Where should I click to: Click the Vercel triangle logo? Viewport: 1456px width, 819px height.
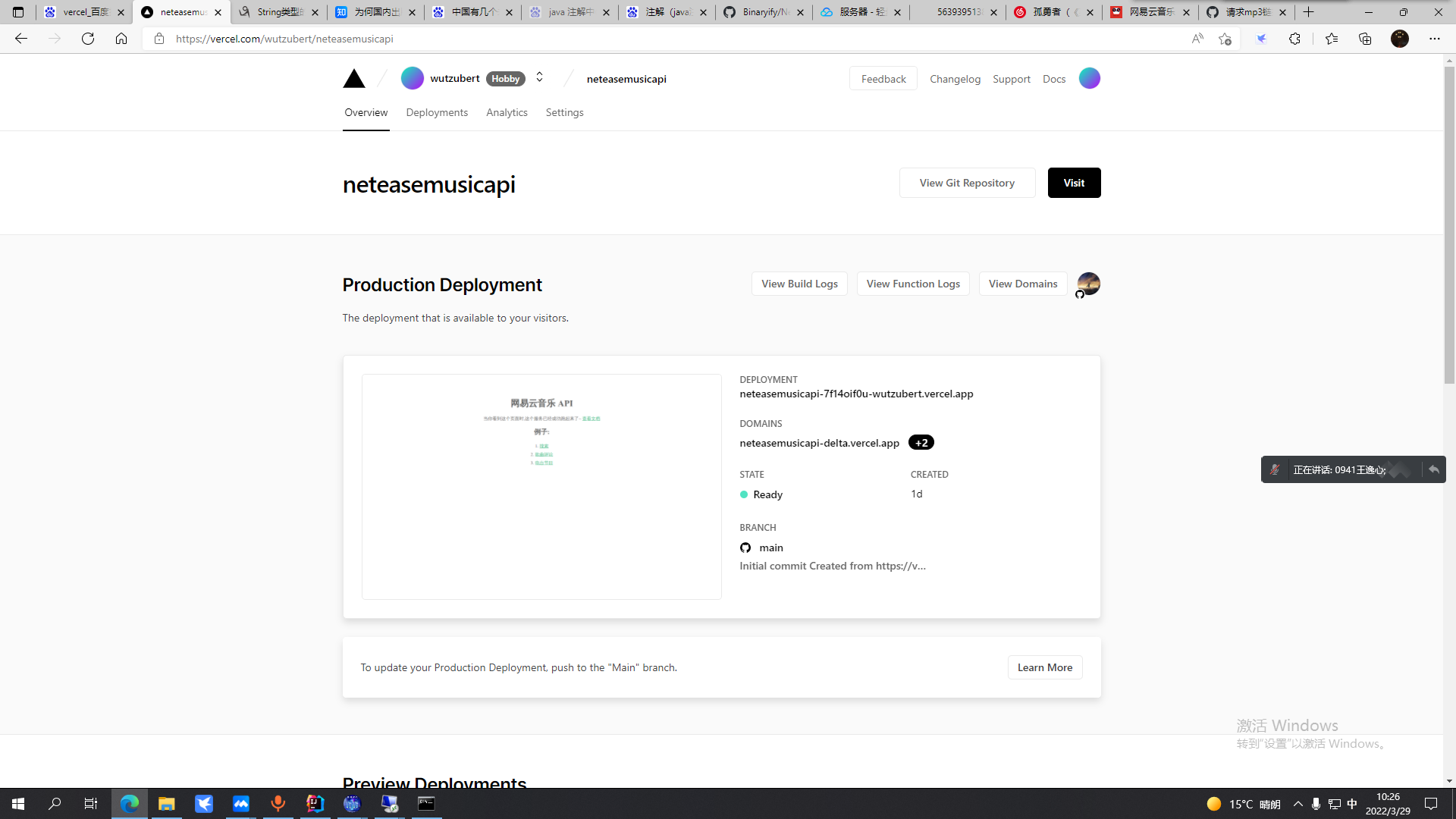click(353, 79)
